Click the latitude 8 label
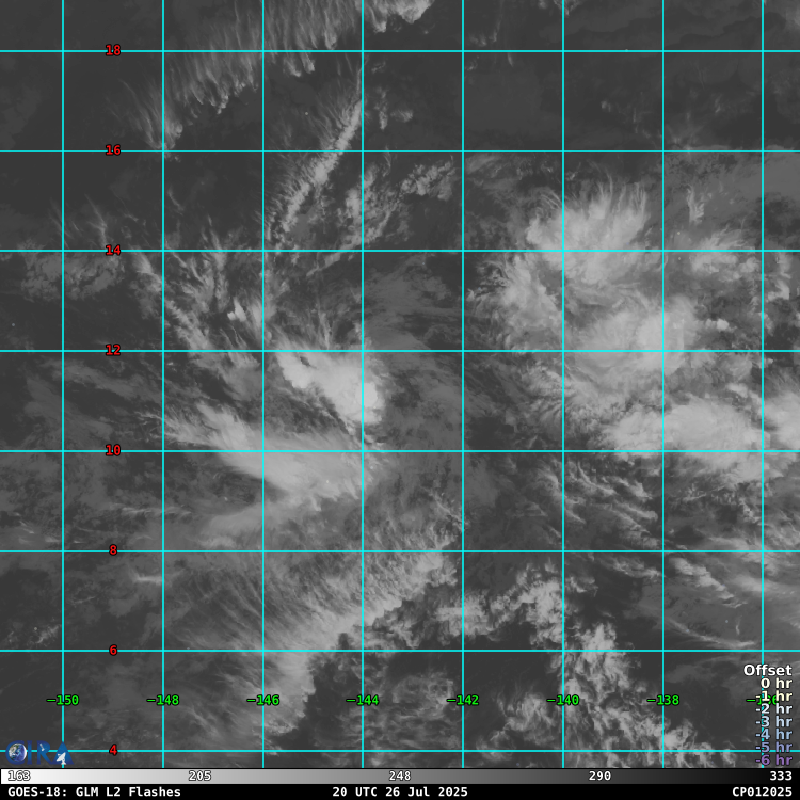Viewport: 800px width, 800px height. pos(113,550)
